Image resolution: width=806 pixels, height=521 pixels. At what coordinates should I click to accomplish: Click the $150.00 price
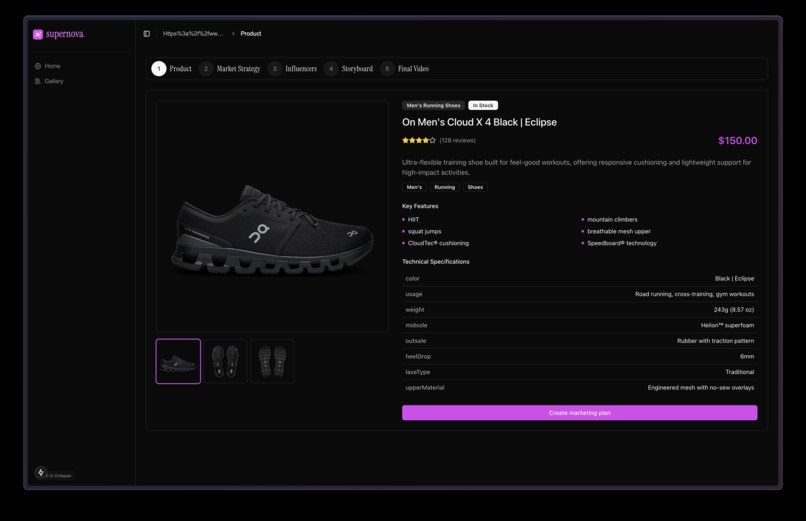[x=738, y=140]
